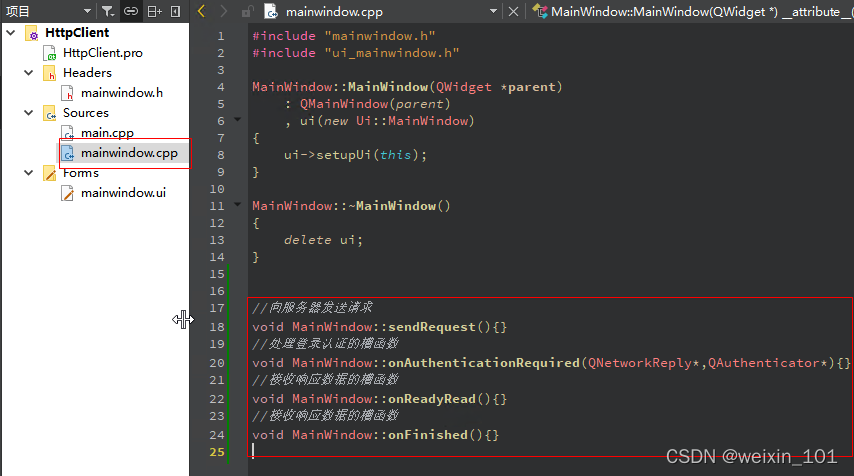Click the split panel add icon

click(155, 11)
